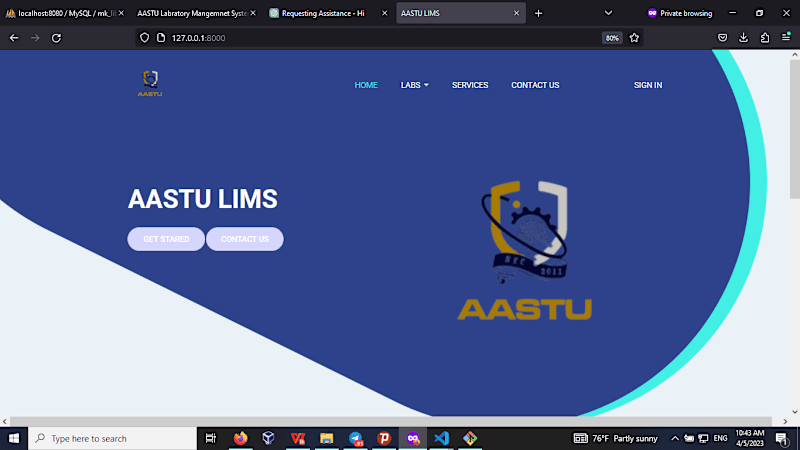
Task: Click the large AASTU logo image
Action: [525, 250]
